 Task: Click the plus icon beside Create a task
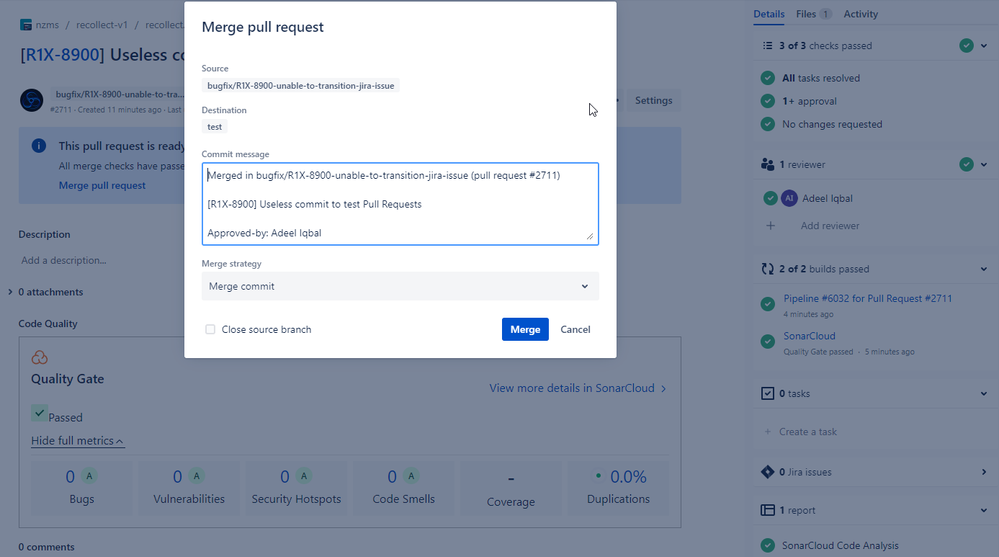pyautogui.click(x=768, y=431)
